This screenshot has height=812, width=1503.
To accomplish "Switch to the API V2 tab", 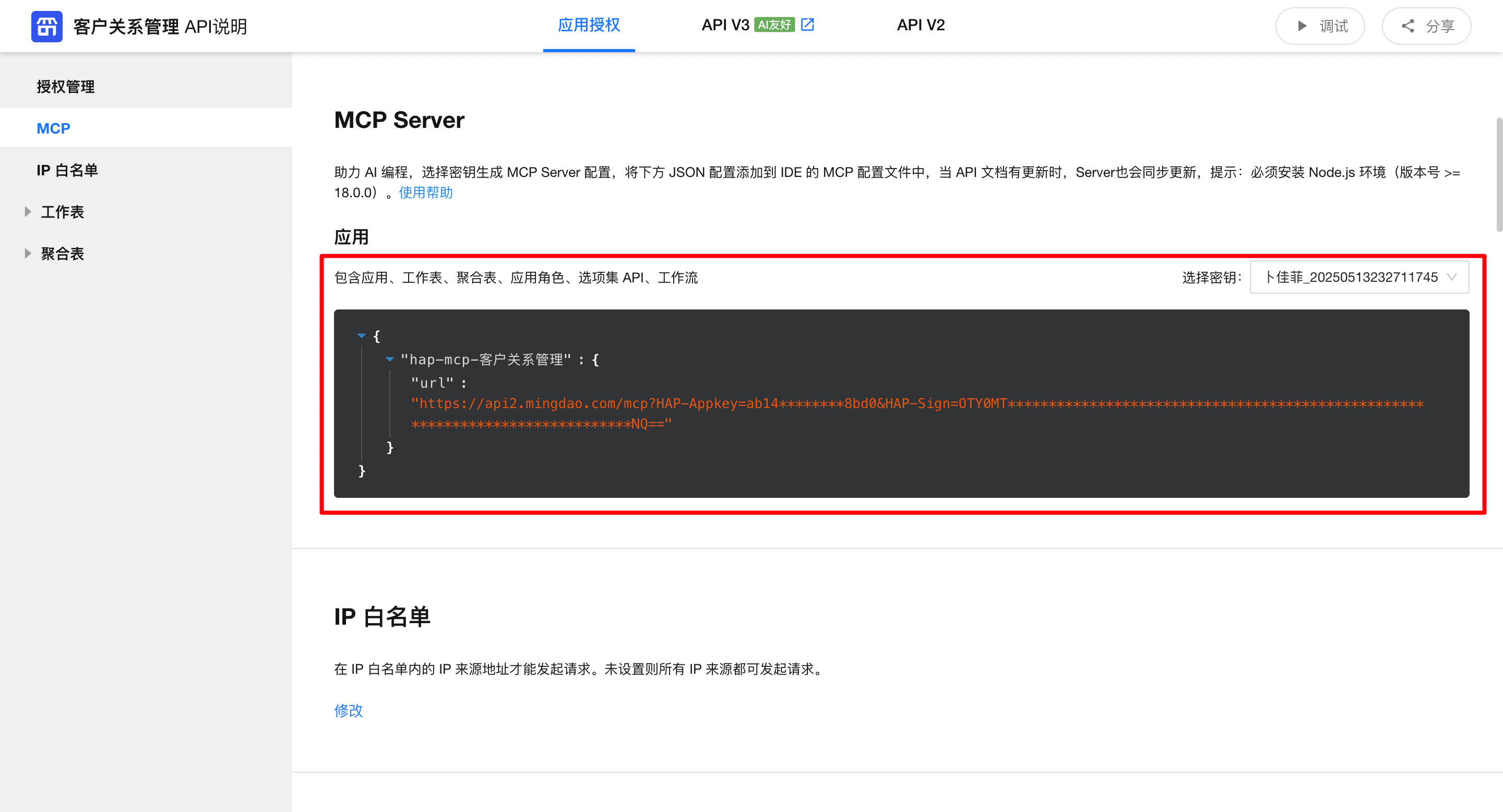I will (x=920, y=25).
